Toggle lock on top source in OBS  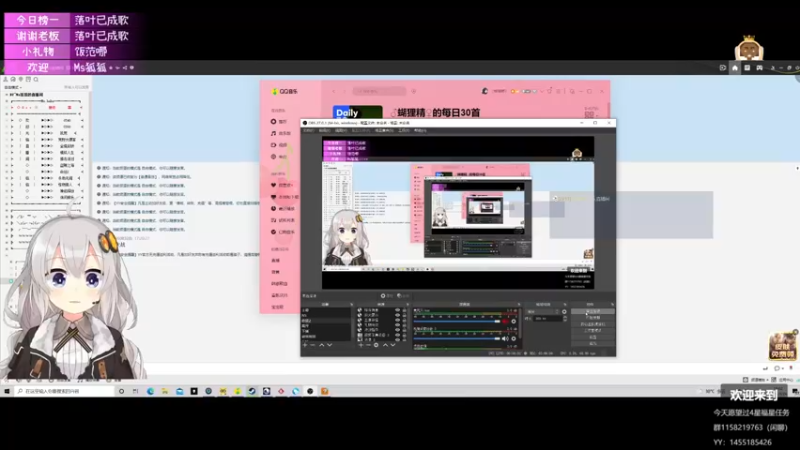coord(405,310)
